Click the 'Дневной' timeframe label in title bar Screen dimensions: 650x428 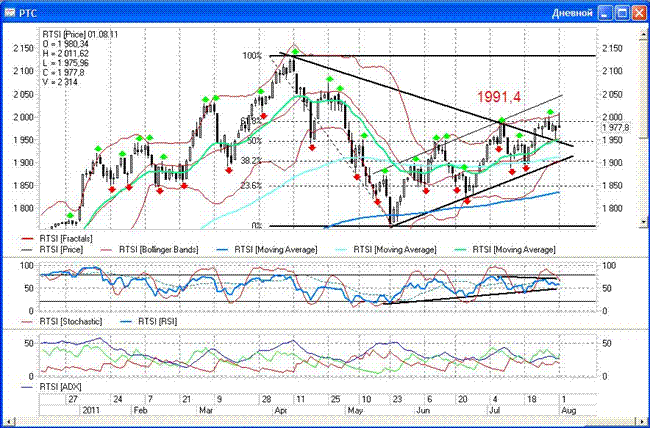pyautogui.click(x=572, y=14)
